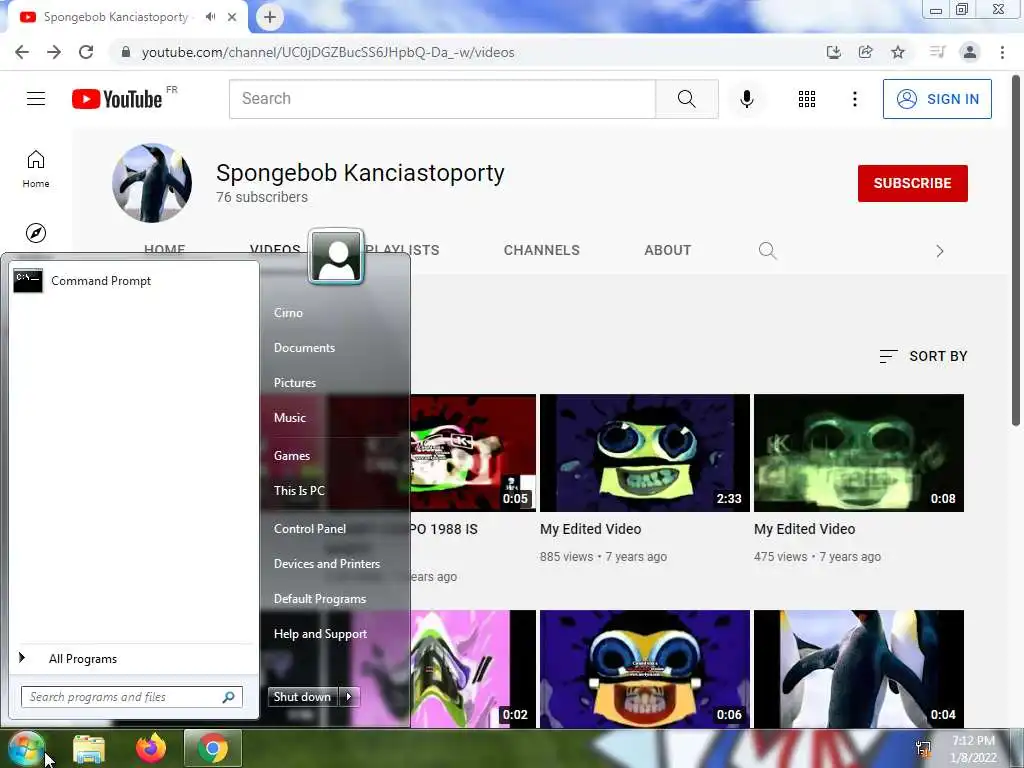Viewport: 1024px width, 768px height.
Task: Share this page via address bar icon
Action: [866, 52]
